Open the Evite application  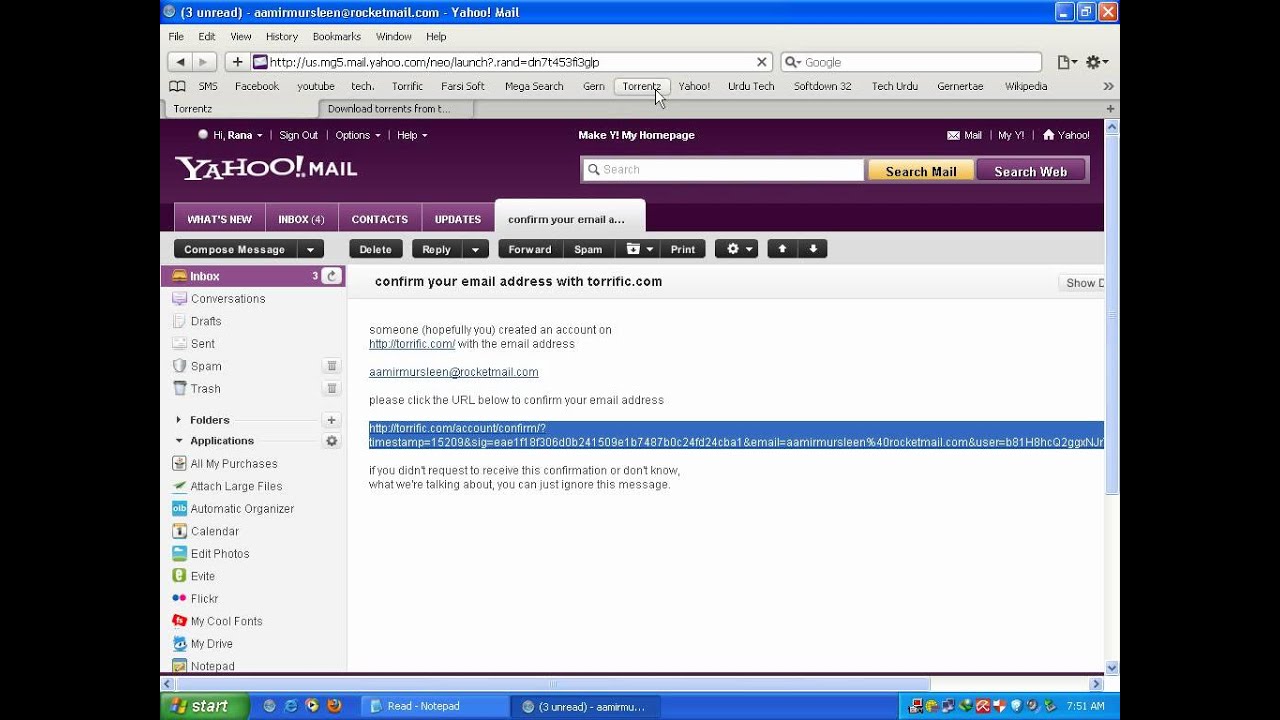pyautogui.click(x=202, y=576)
